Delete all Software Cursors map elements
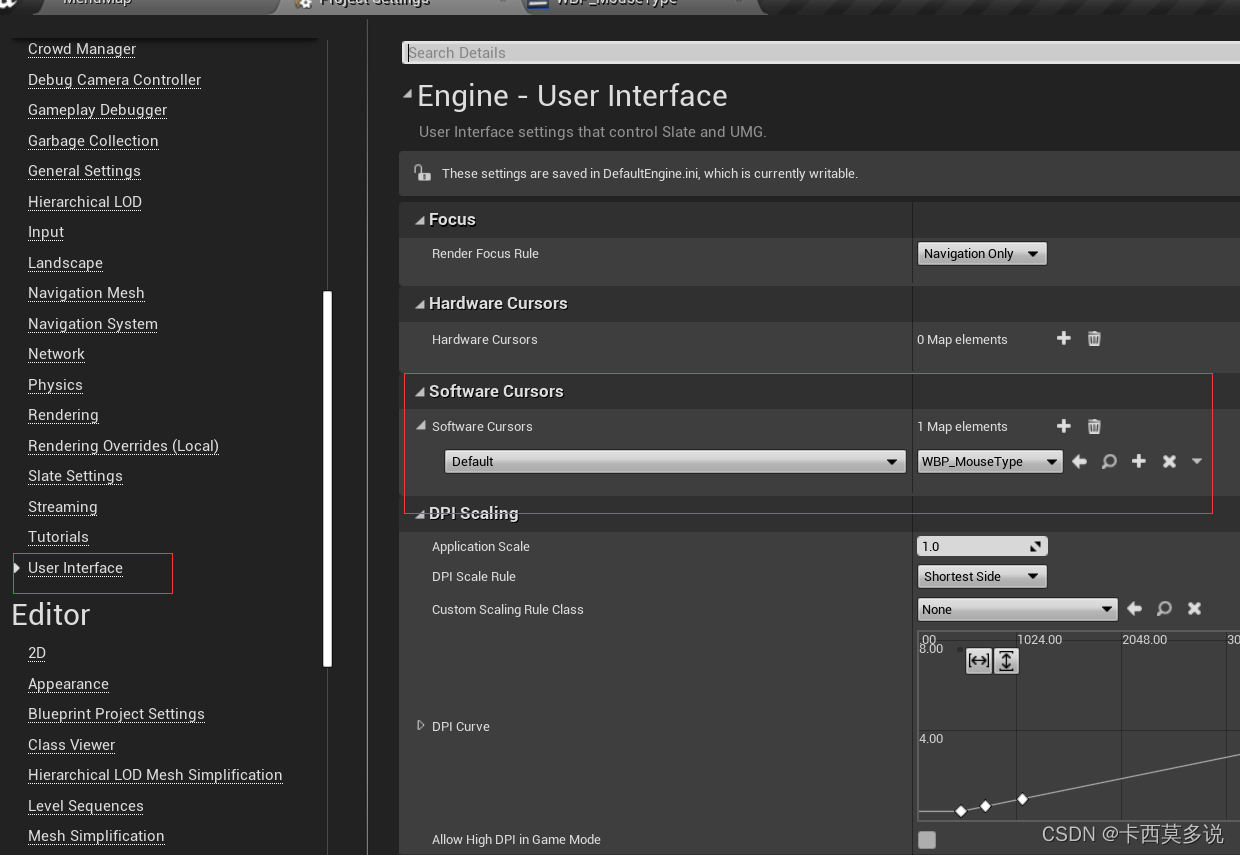This screenshot has height=855, width=1240. point(1094,426)
